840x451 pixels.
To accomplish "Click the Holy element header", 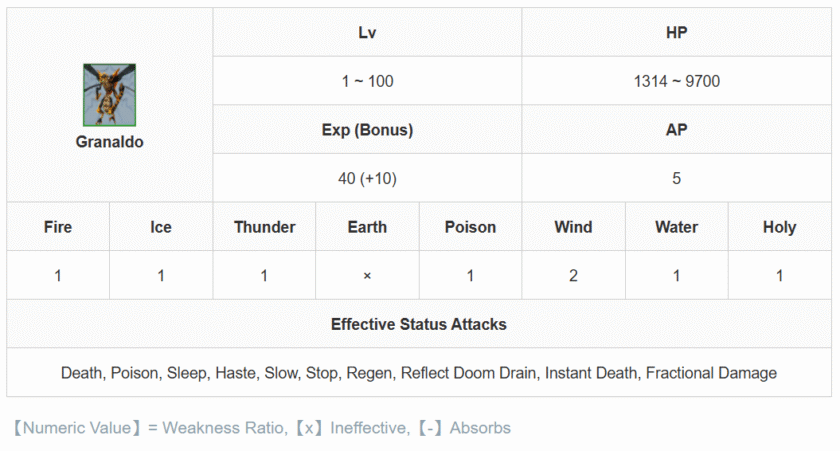I will (x=779, y=227).
